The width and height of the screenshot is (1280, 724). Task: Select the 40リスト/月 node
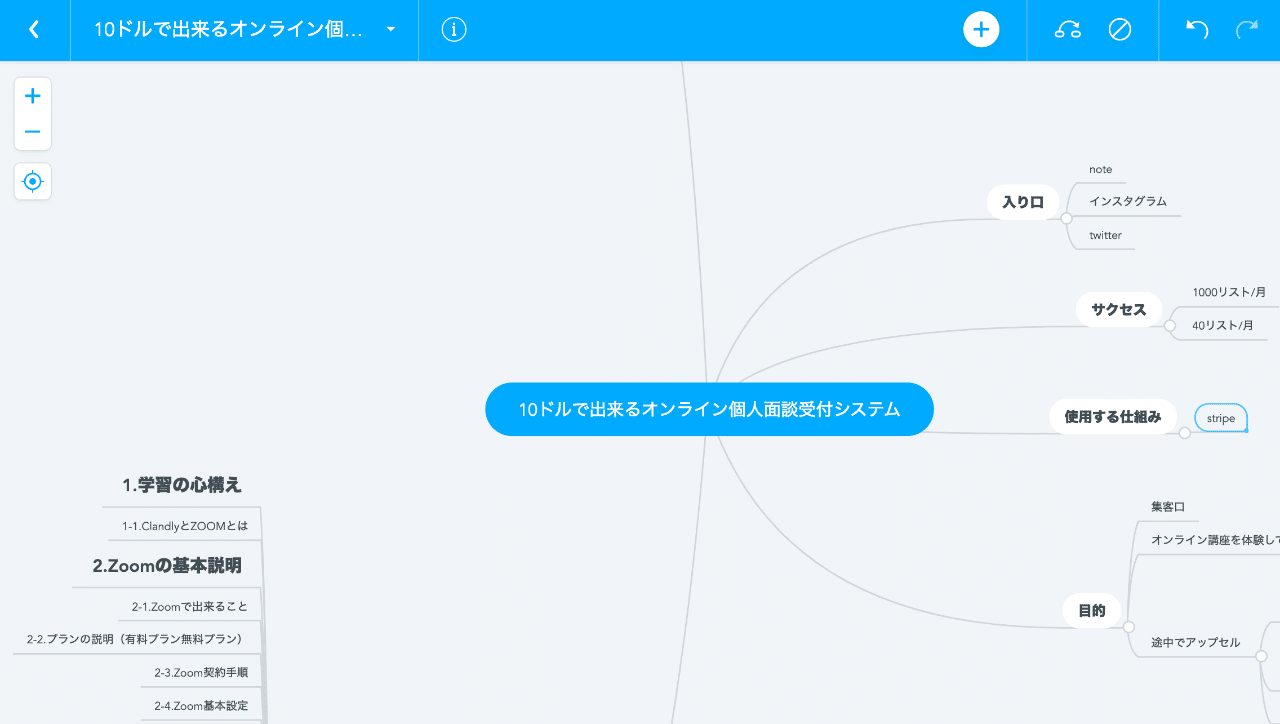tap(1222, 325)
